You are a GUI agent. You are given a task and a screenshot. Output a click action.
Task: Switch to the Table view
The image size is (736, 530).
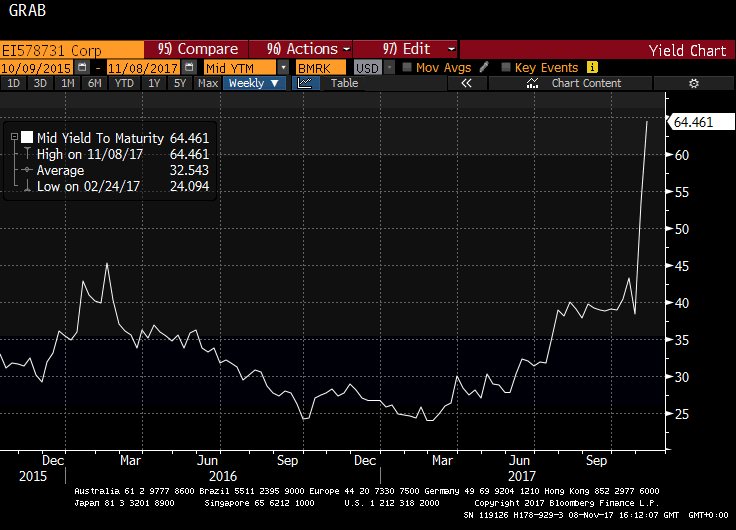point(344,83)
